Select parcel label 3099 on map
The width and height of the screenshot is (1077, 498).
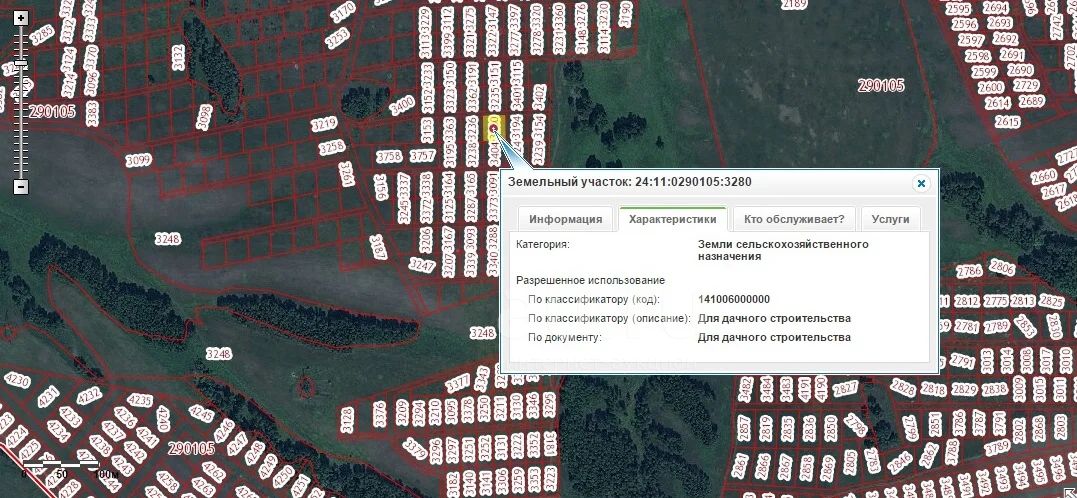(x=138, y=161)
